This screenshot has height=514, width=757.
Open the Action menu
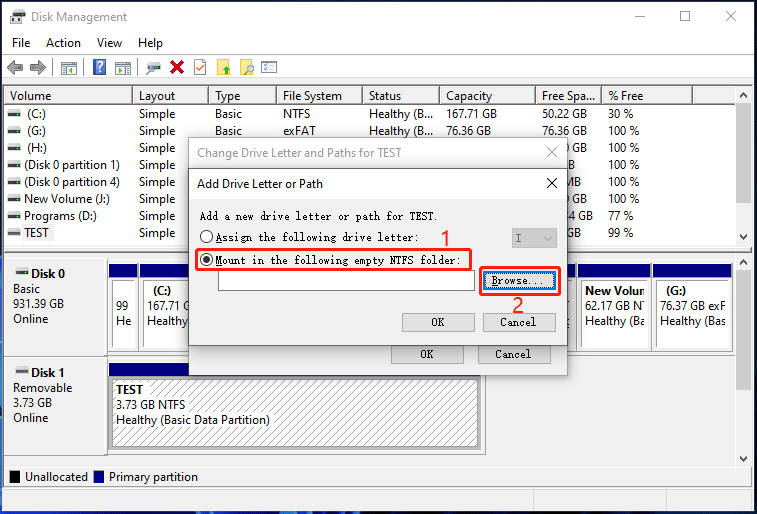pyautogui.click(x=63, y=43)
